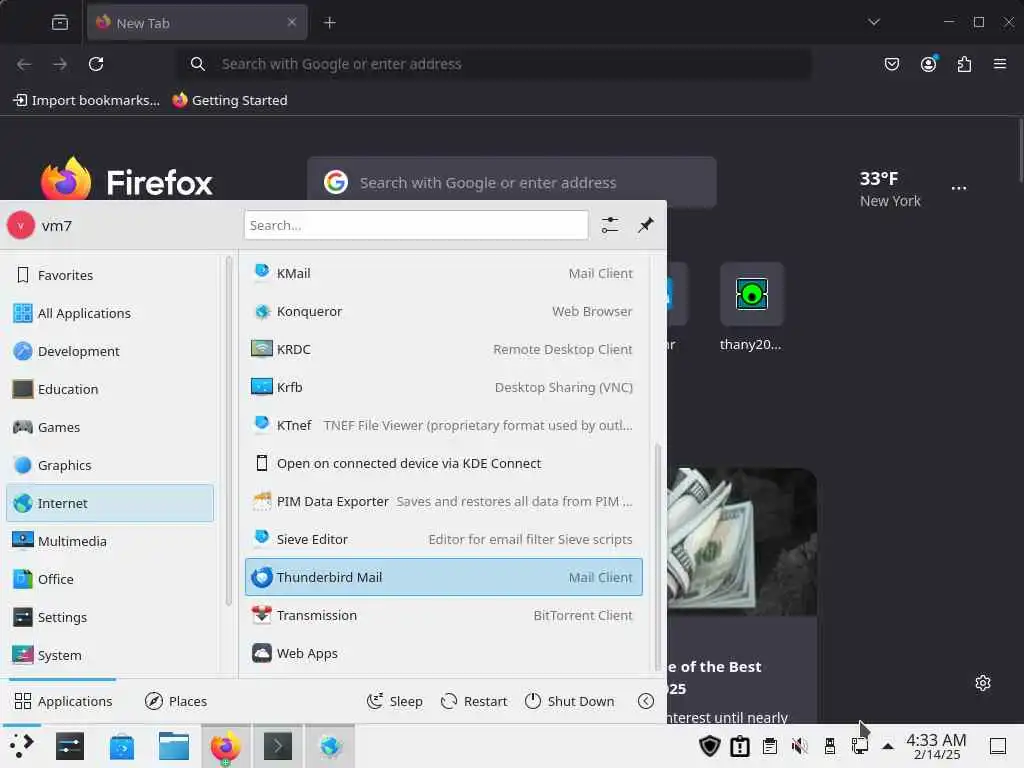Switch to the Places tab
1024x768 pixels.
click(x=176, y=701)
